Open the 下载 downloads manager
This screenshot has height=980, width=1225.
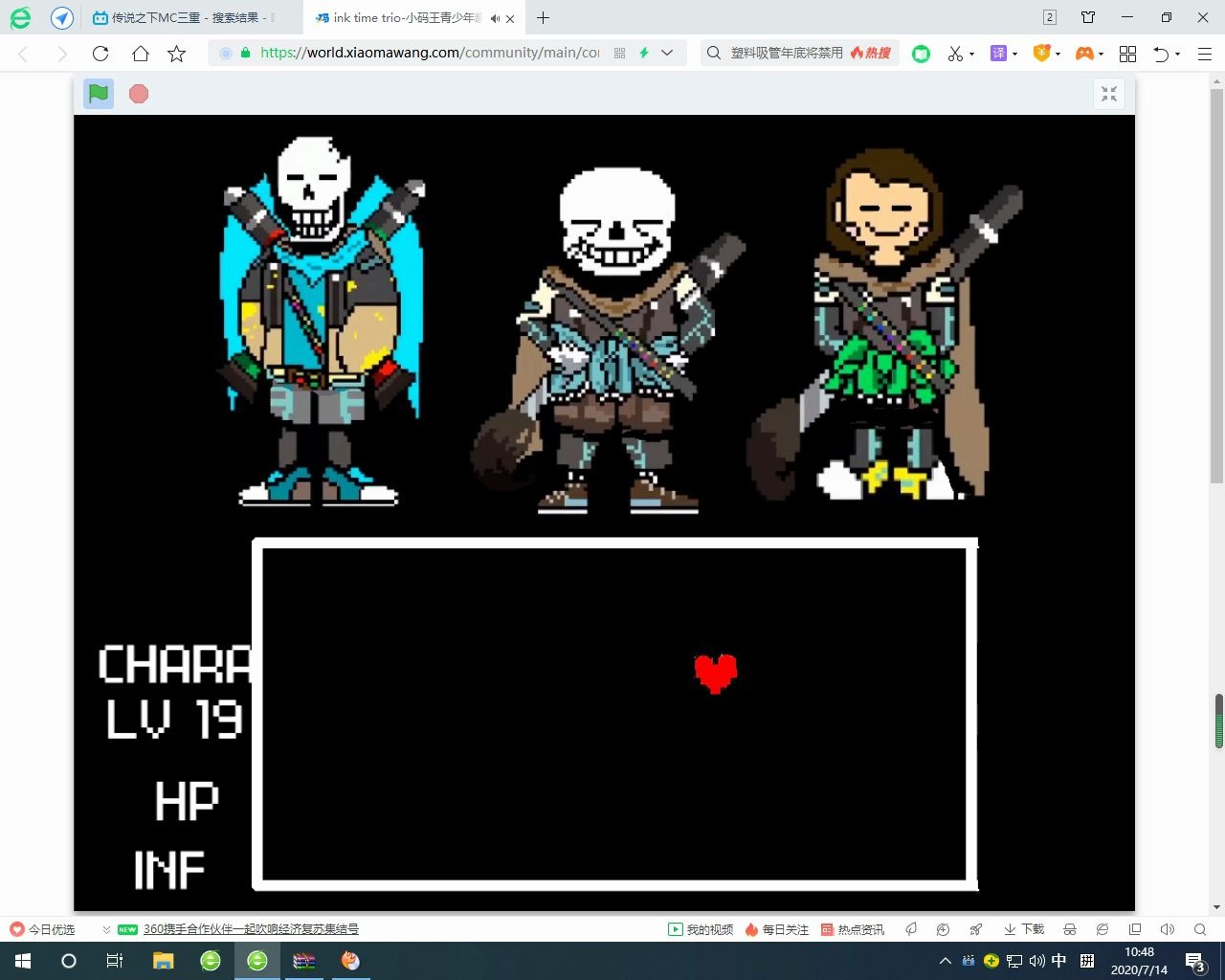(1023, 929)
